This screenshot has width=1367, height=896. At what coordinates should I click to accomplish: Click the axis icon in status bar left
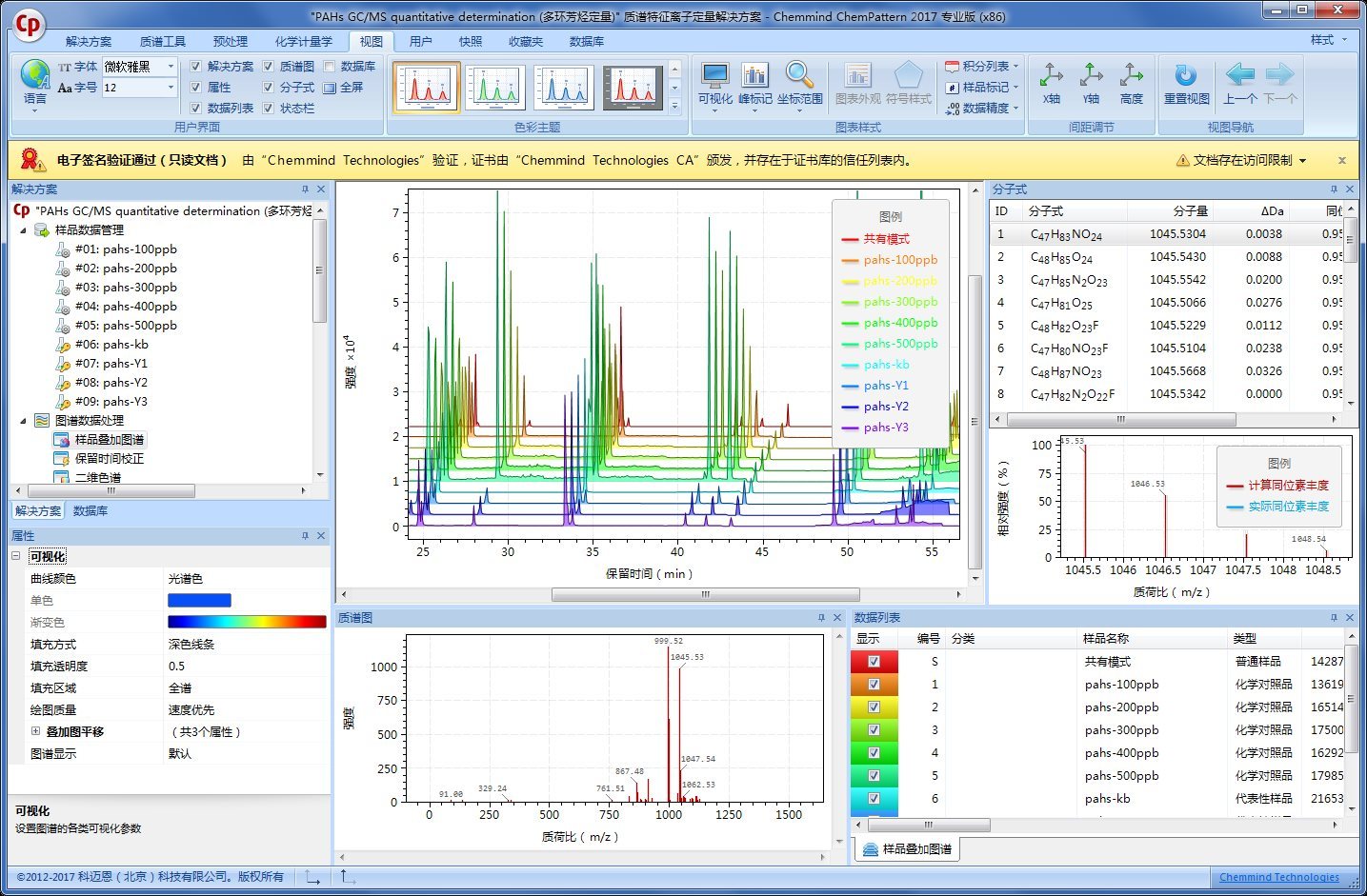point(312,877)
